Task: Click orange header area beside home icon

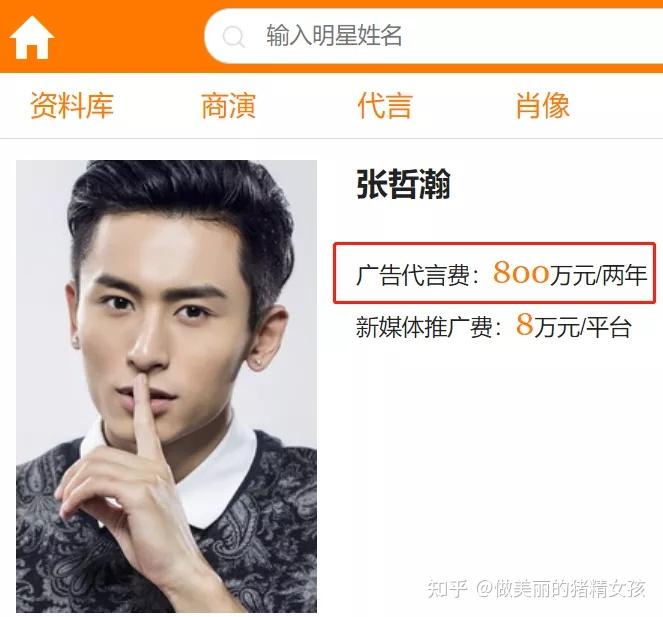Action: (129, 38)
